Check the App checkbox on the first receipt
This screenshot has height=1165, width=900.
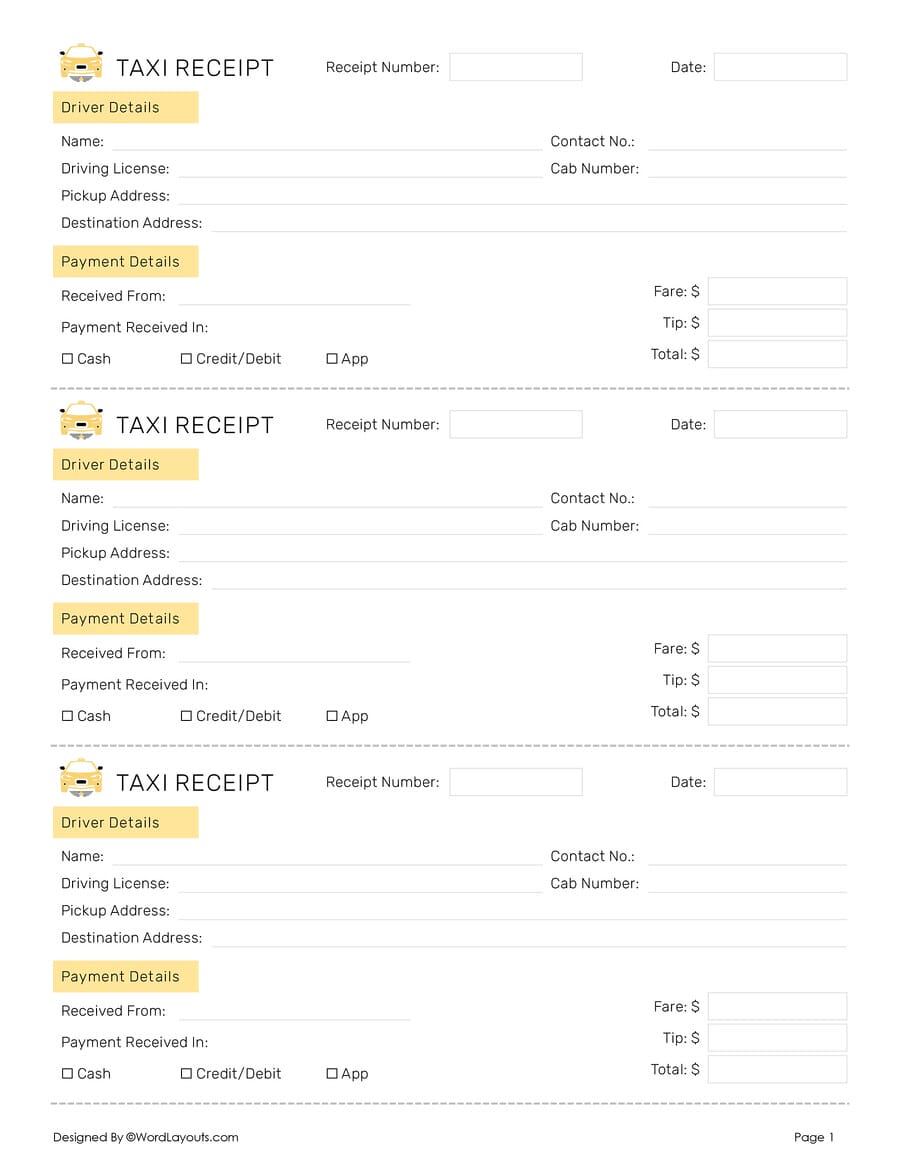332,358
